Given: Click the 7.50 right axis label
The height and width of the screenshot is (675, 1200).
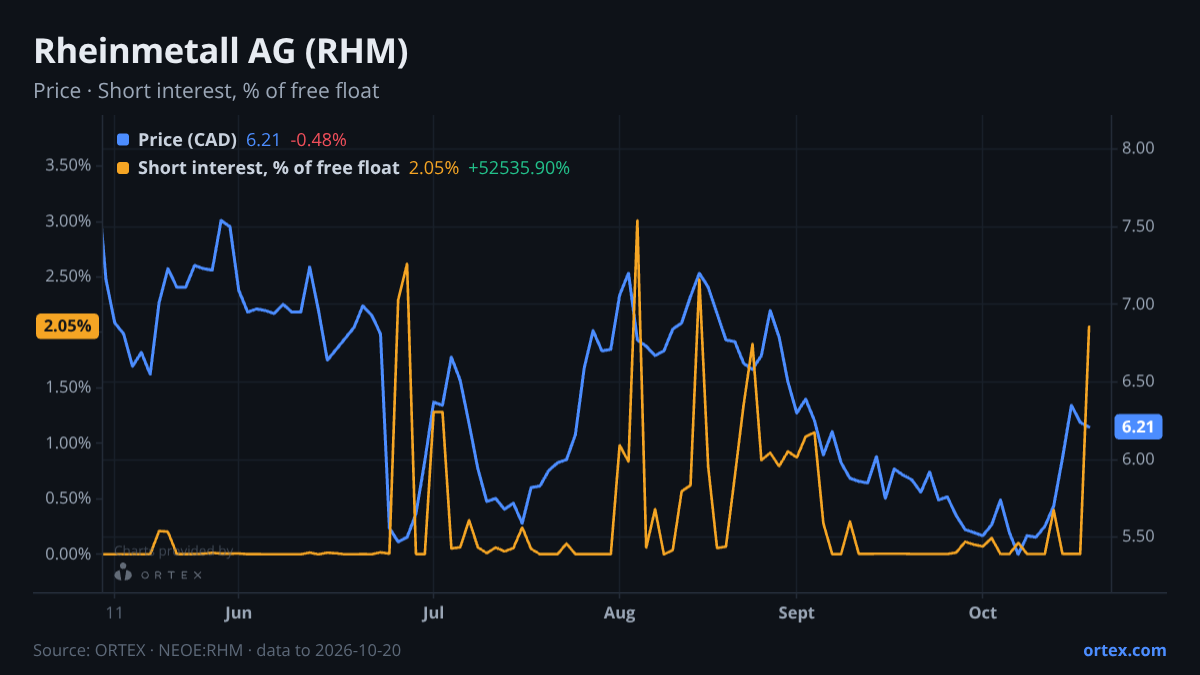Looking at the screenshot, I should (1138, 226).
